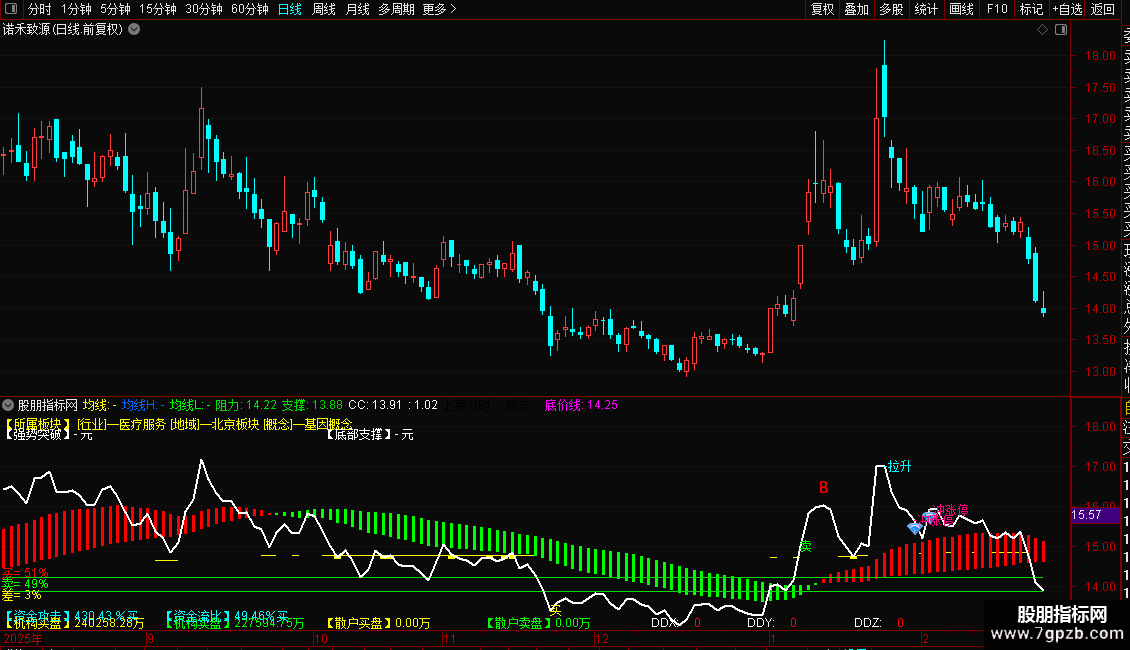The height and width of the screenshot is (650, 1130).
Task: Open F10 company info
Action: click(x=997, y=9)
